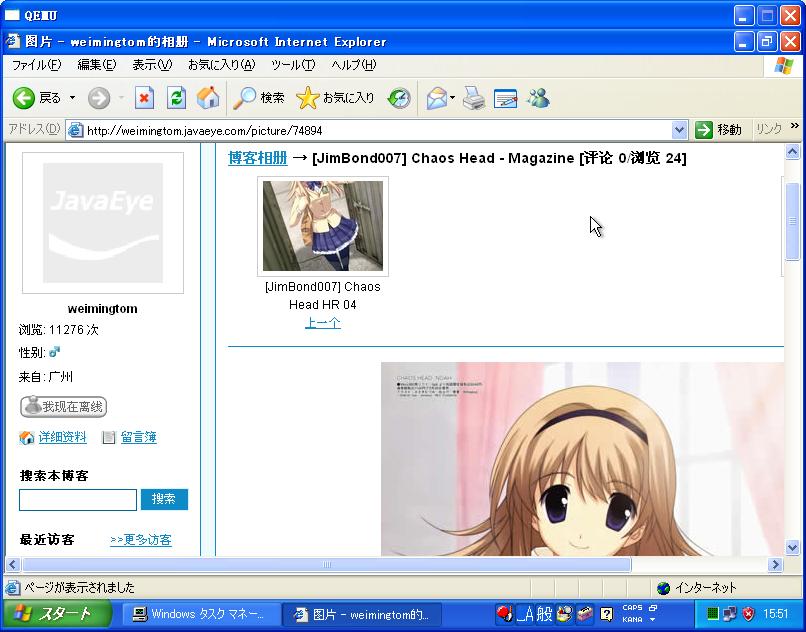
Task: Open the >>更多访客 visitors link
Action: click(141, 539)
